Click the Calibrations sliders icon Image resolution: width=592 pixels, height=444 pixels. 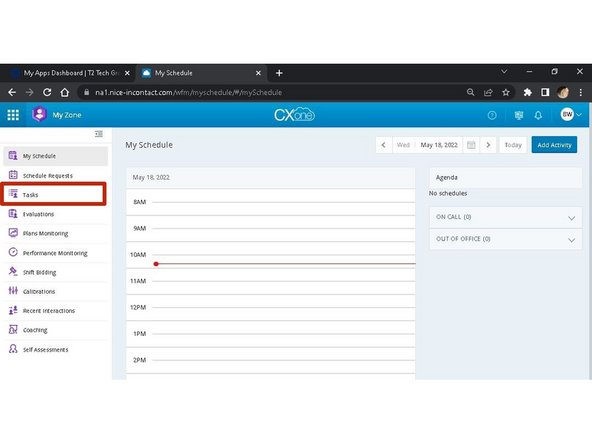coord(13,291)
